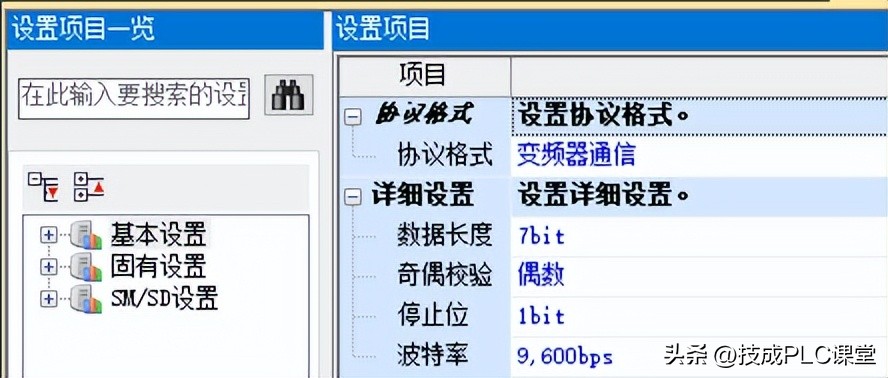Image resolution: width=888 pixels, height=378 pixels.
Task: Click the collapse all tree icon
Action: click(x=89, y=186)
